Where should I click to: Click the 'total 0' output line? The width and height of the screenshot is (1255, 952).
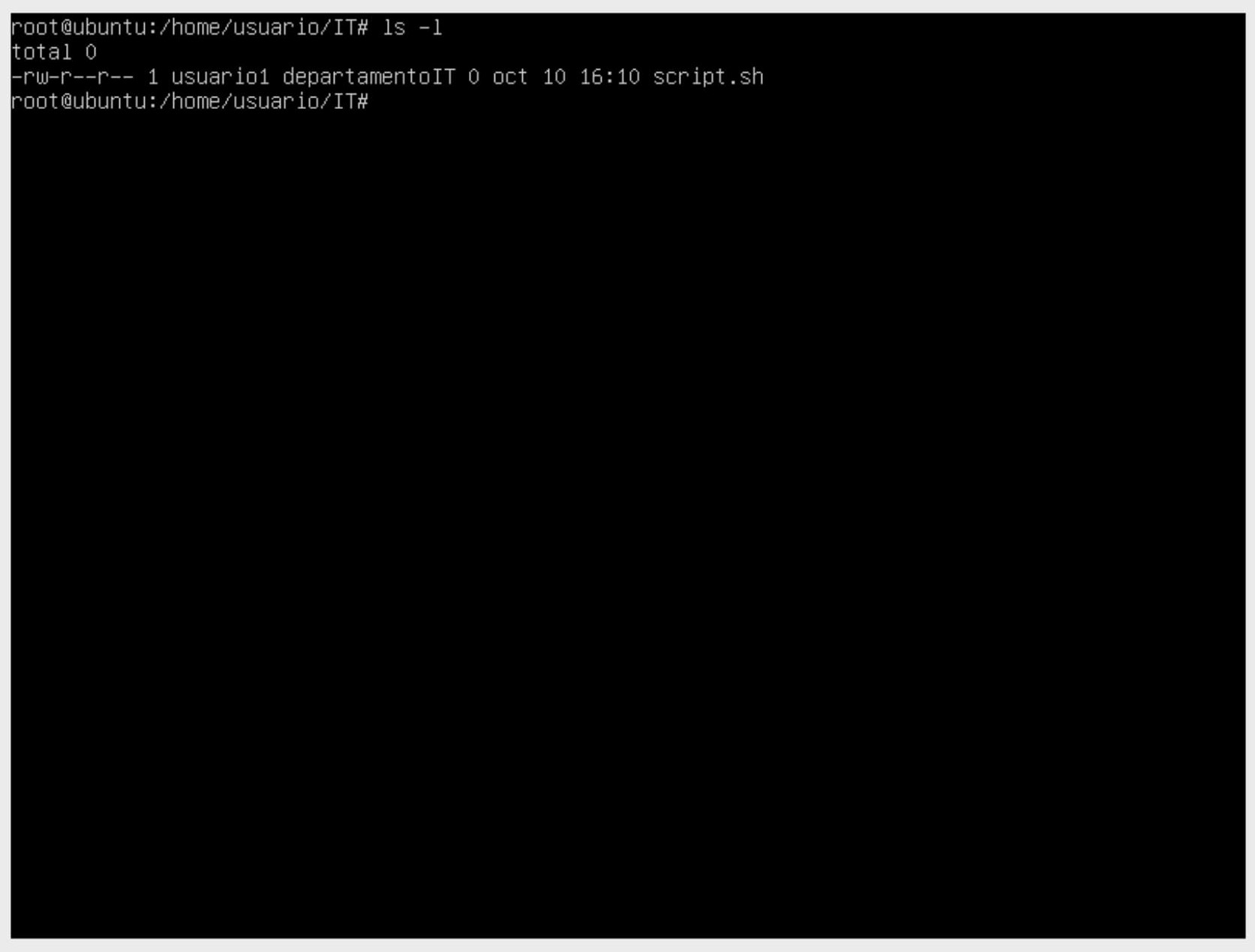54,53
